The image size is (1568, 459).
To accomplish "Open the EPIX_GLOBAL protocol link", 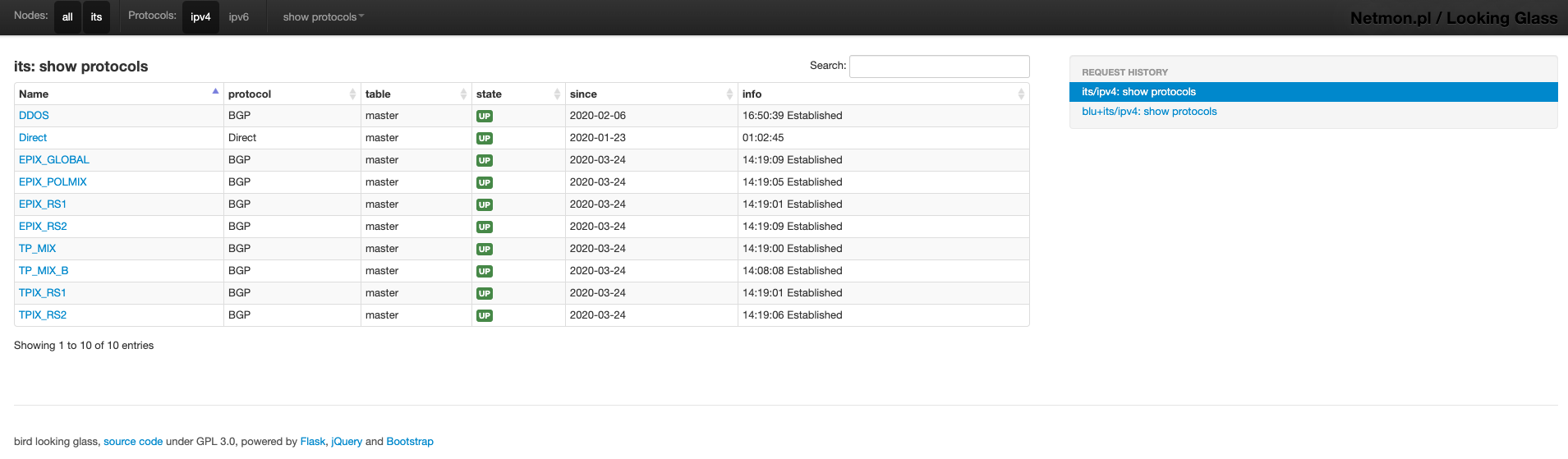I will click(x=54, y=160).
